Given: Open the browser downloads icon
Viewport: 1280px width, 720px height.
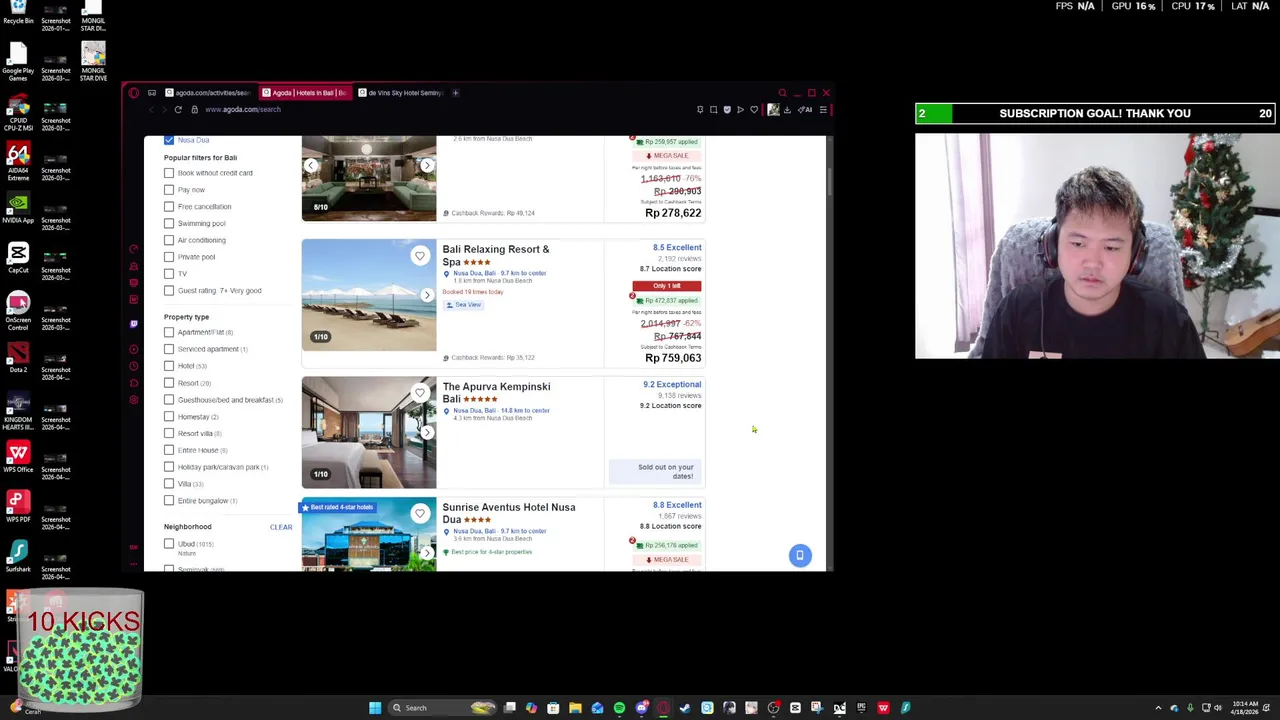Looking at the screenshot, I should click(787, 110).
